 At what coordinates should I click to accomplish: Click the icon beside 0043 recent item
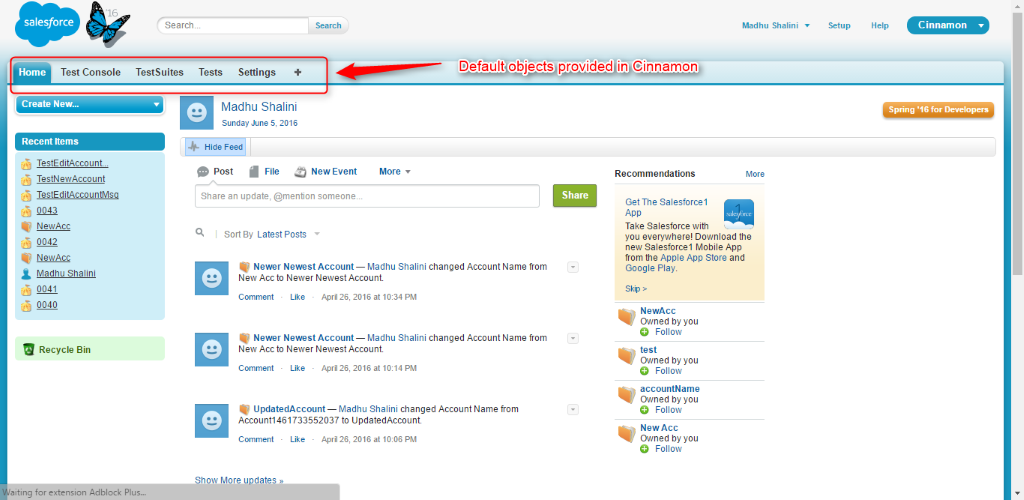(26, 211)
